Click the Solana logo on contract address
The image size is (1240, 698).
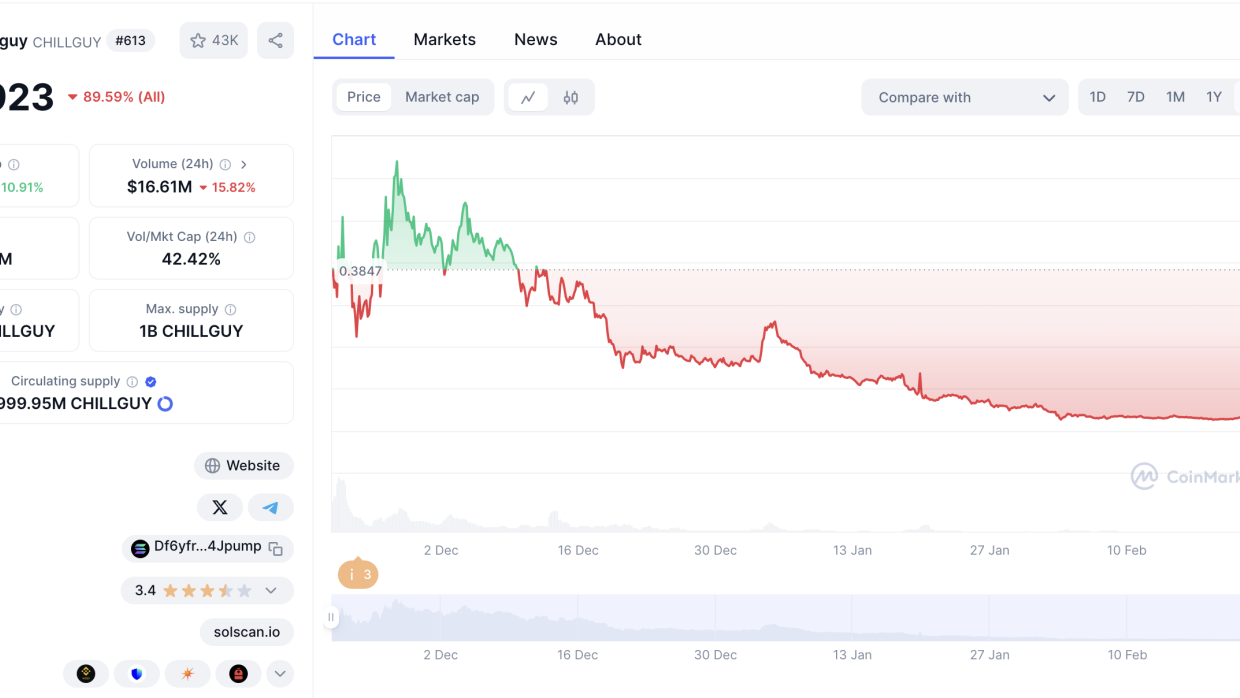coord(140,548)
